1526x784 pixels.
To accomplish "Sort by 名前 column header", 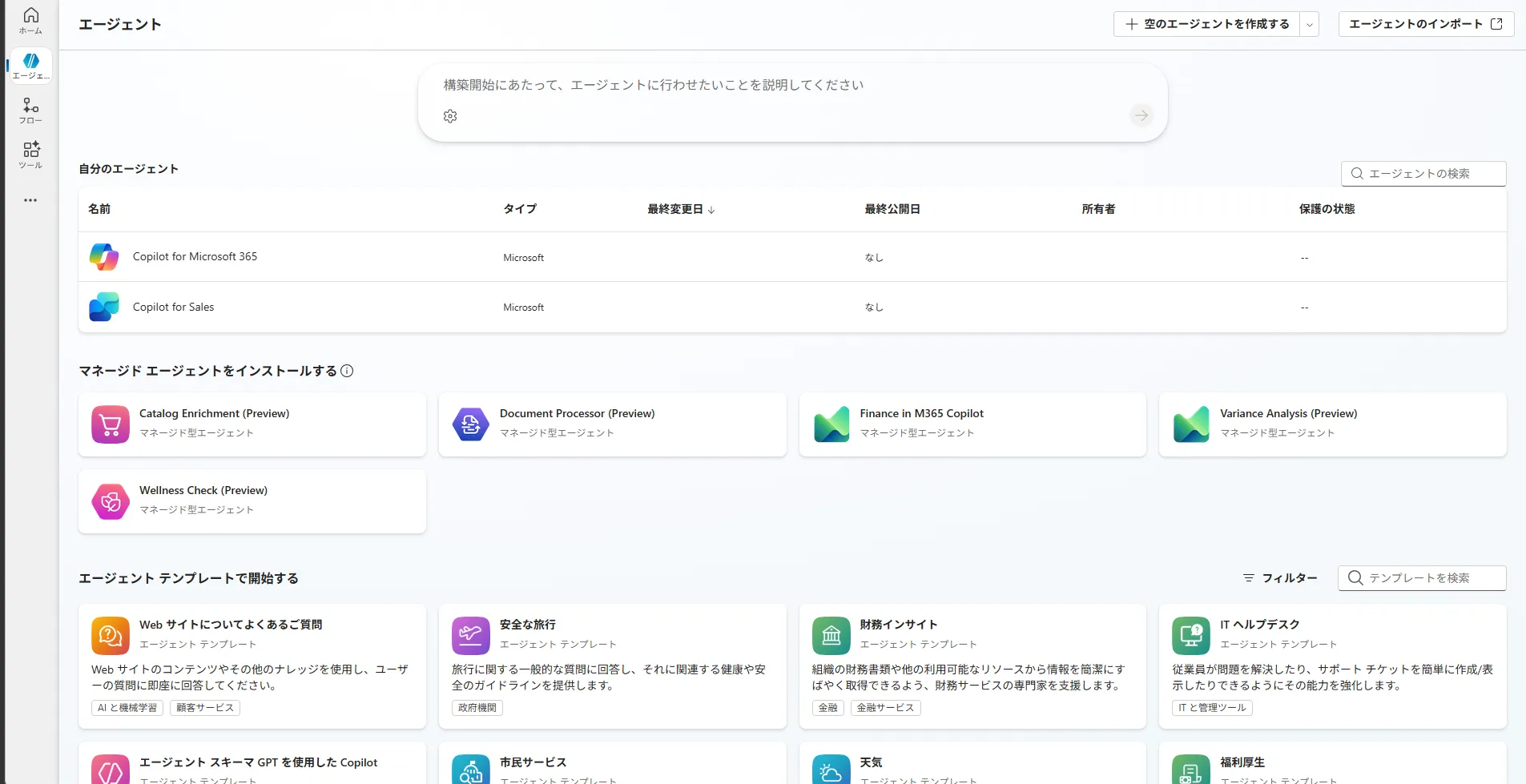I will click(x=99, y=209).
